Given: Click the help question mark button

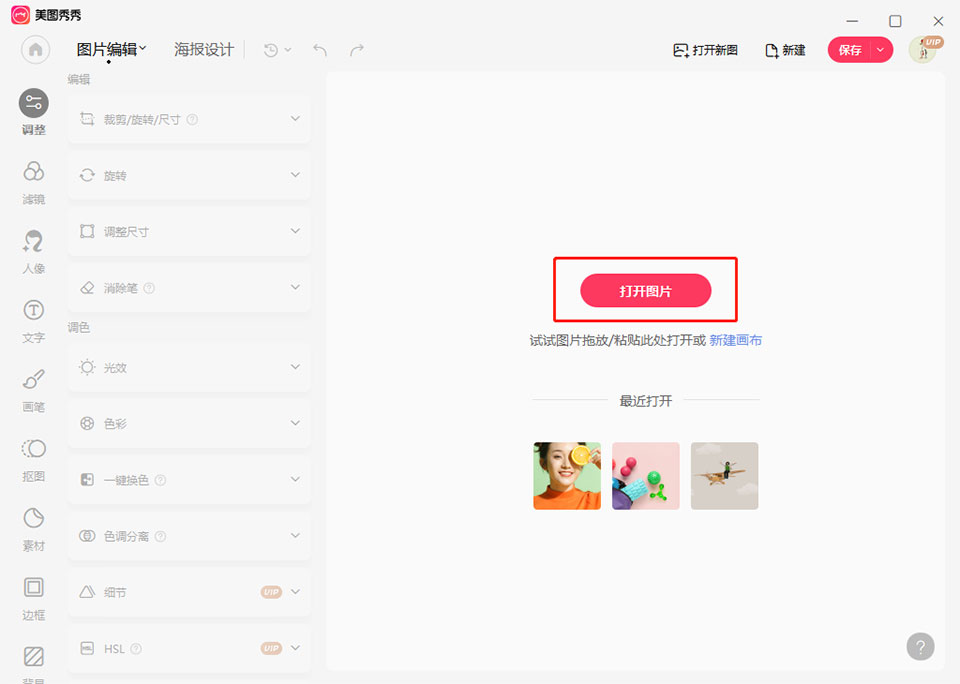Looking at the screenshot, I should 920,646.
